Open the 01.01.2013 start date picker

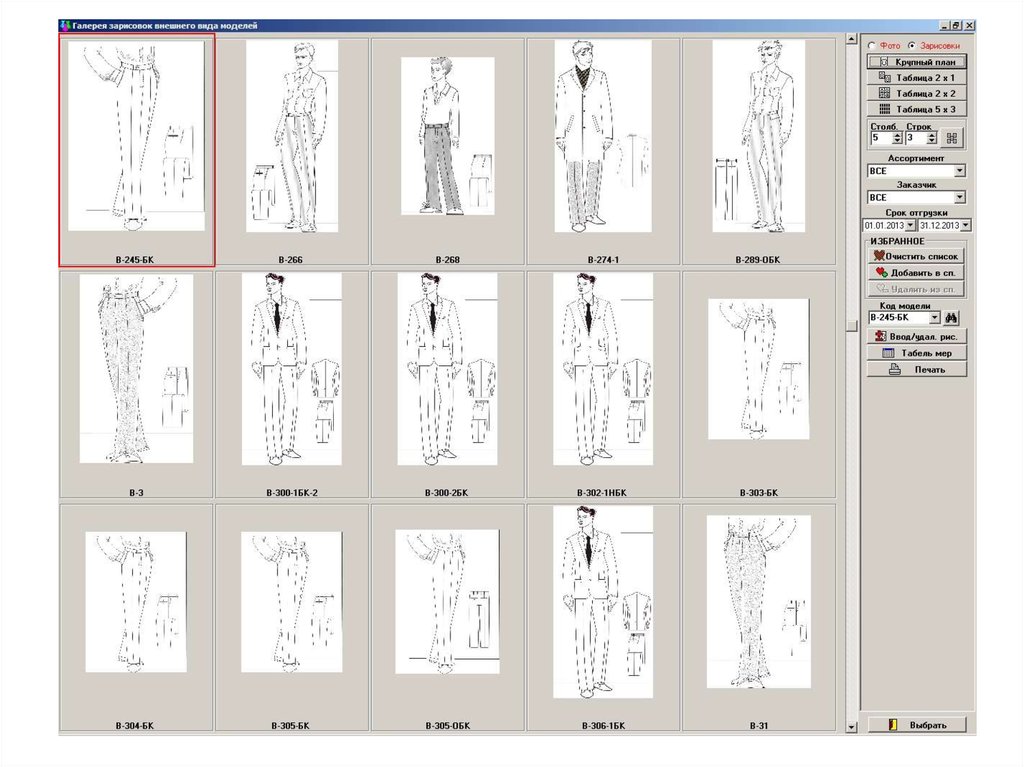coord(910,225)
